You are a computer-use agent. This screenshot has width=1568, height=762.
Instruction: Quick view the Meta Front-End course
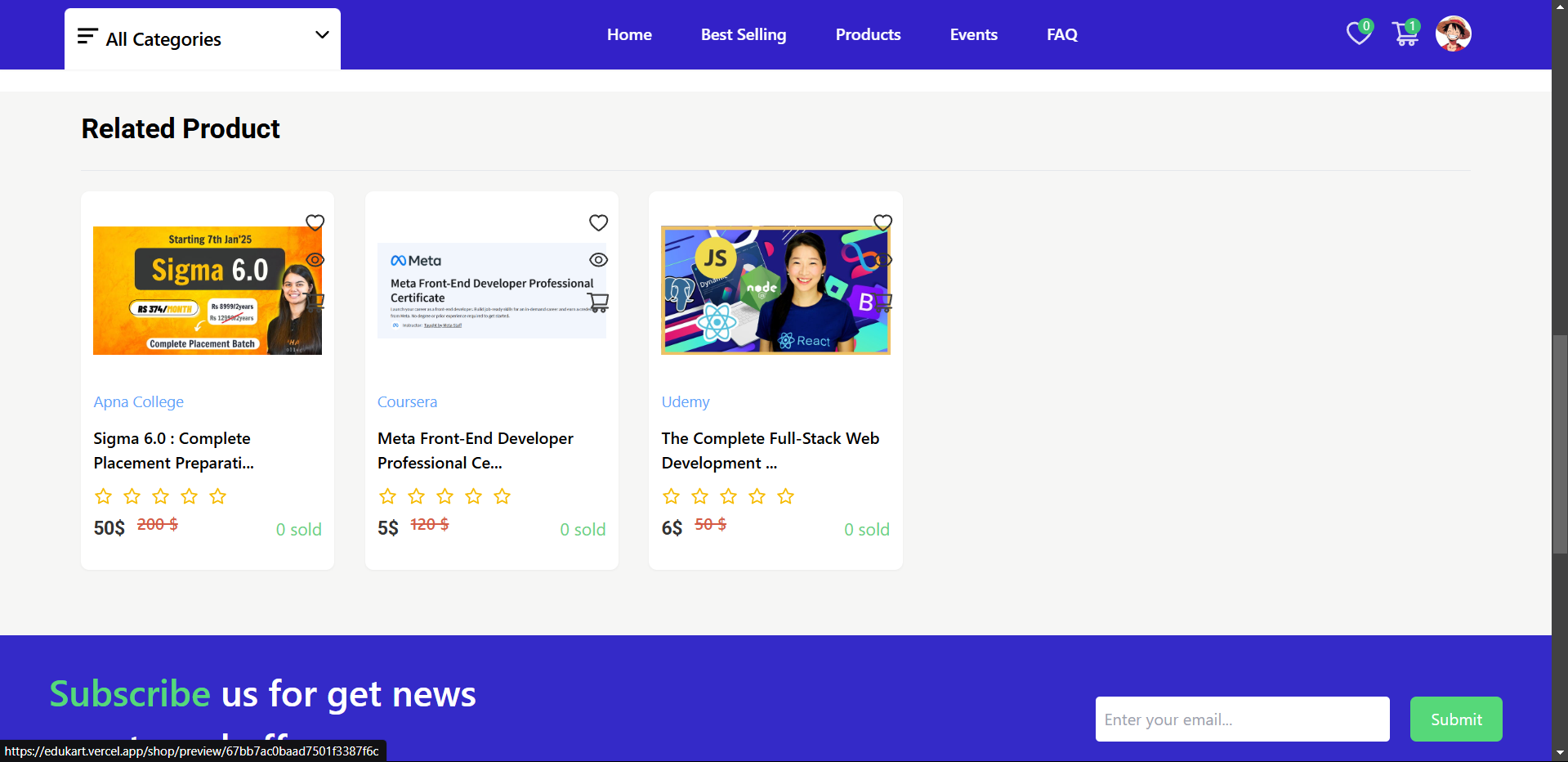(x=599, y=260)
